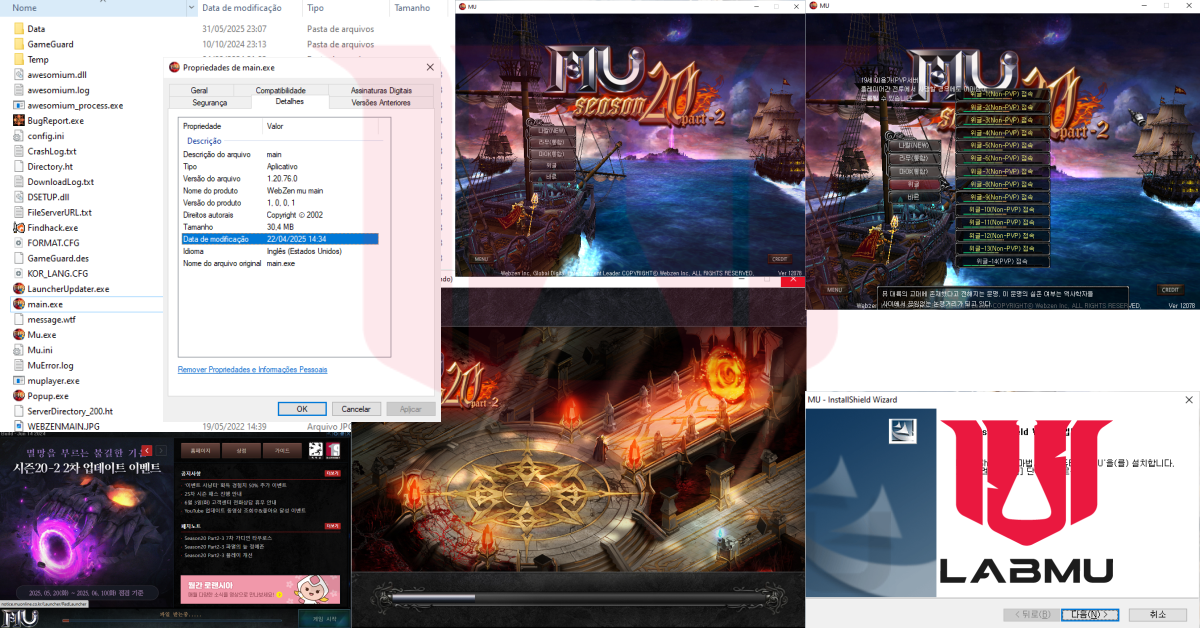Click the config.ini file icon
The width and height of the screenshot is (1200, 628).
[19, 136]
